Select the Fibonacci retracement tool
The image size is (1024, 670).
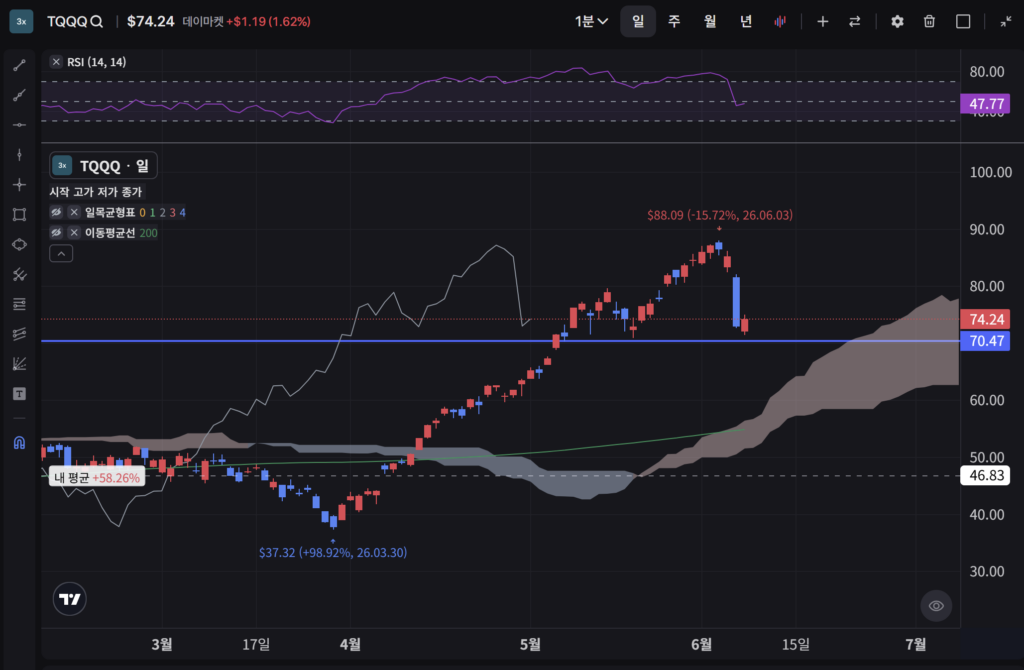coord(20,304)
